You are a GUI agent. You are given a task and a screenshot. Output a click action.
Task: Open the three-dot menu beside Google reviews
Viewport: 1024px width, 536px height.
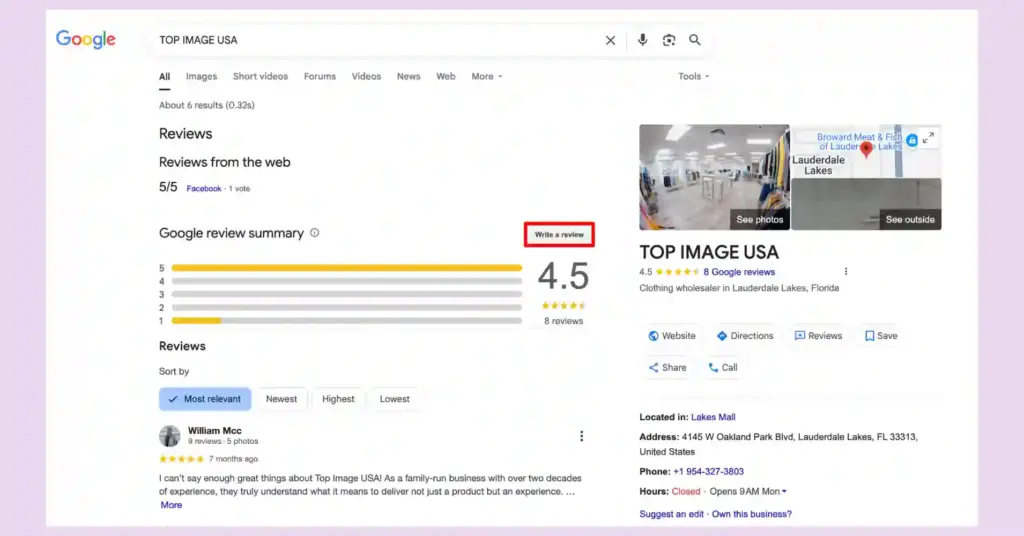point(846,272)
